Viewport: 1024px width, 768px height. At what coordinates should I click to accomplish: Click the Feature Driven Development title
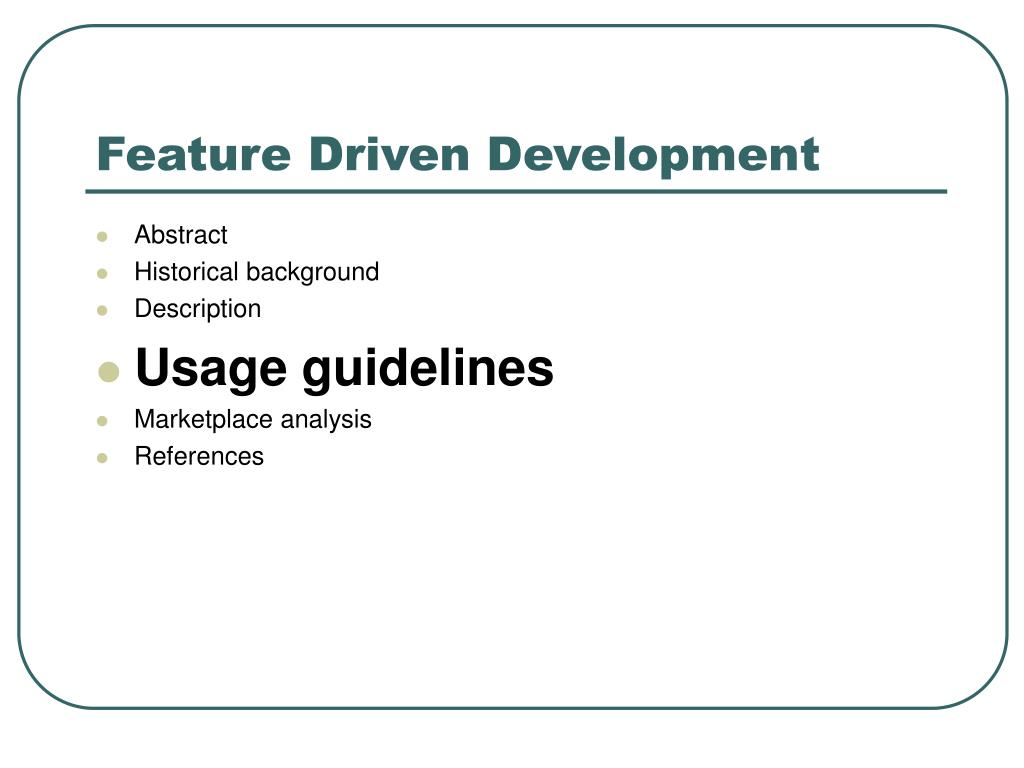(458, 155)
